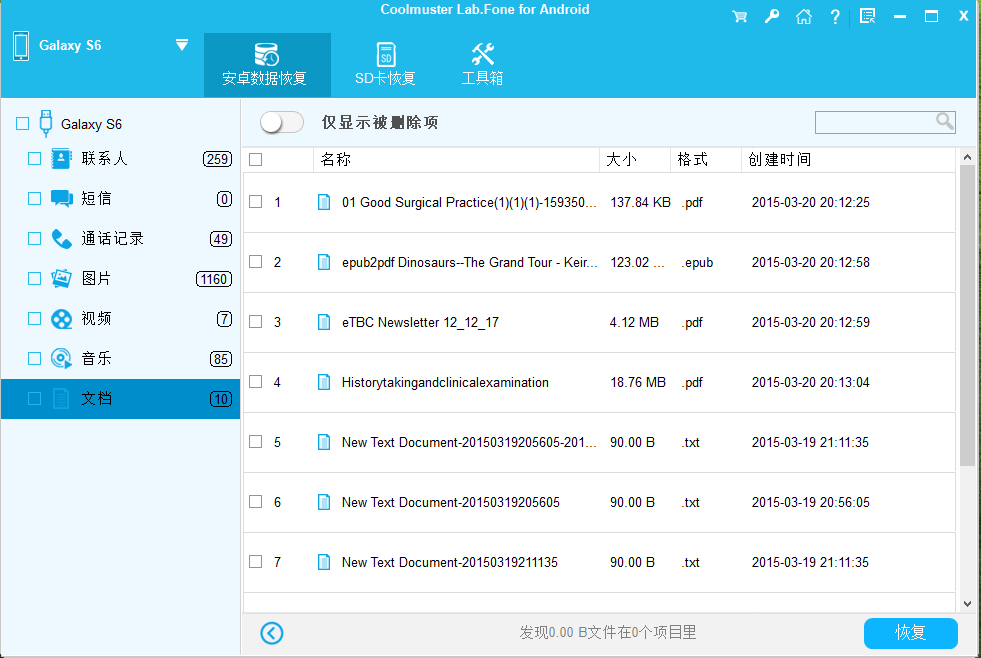981x658 pixels.
Task: Click the video film reel icon
Action: 61,319
